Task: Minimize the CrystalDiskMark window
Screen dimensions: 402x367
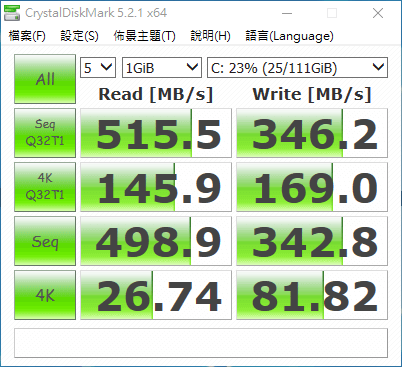Action: pyautogui.click(x=287, y=13)
